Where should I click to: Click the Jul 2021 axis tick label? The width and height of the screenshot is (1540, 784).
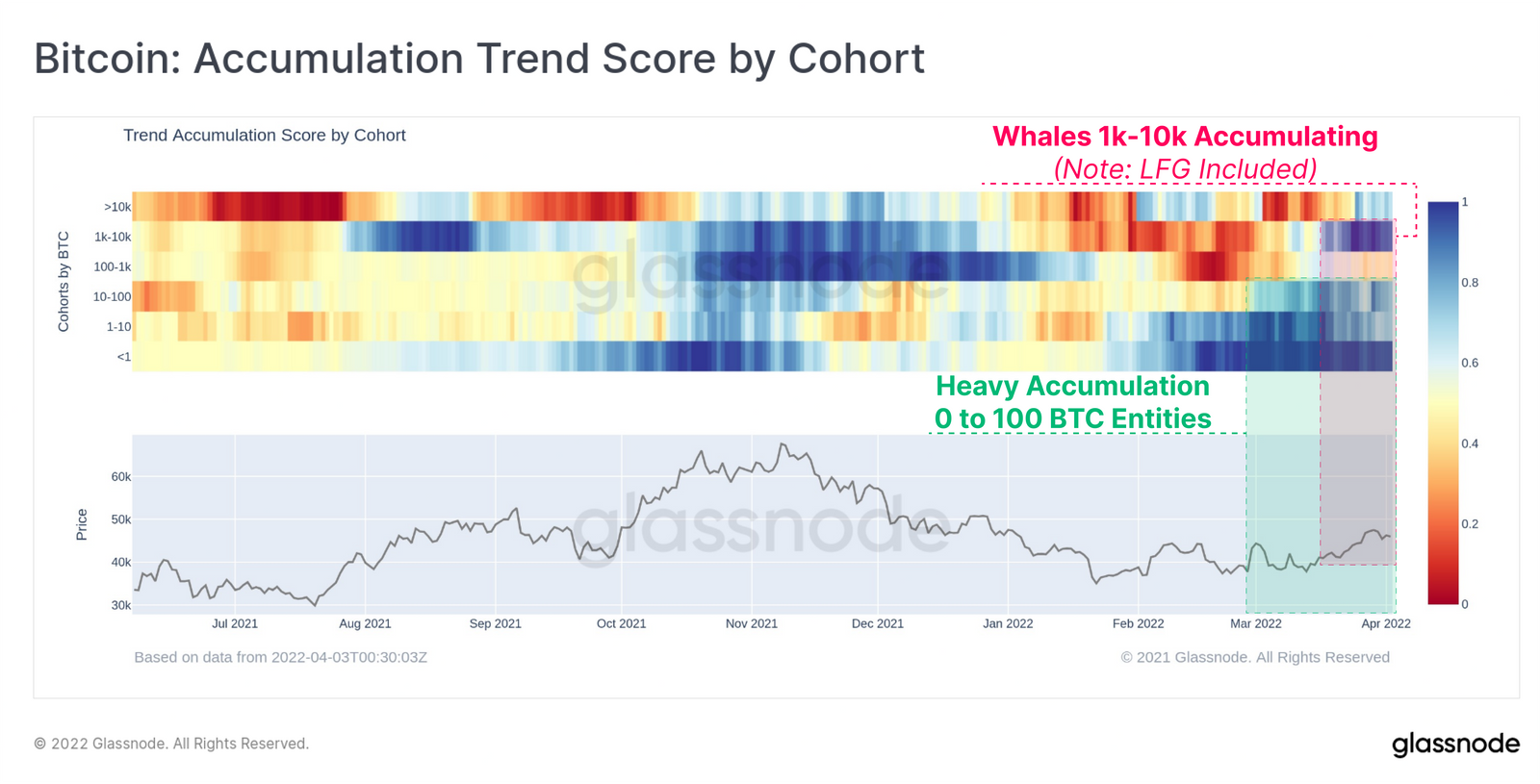click(x=235, y=623)
